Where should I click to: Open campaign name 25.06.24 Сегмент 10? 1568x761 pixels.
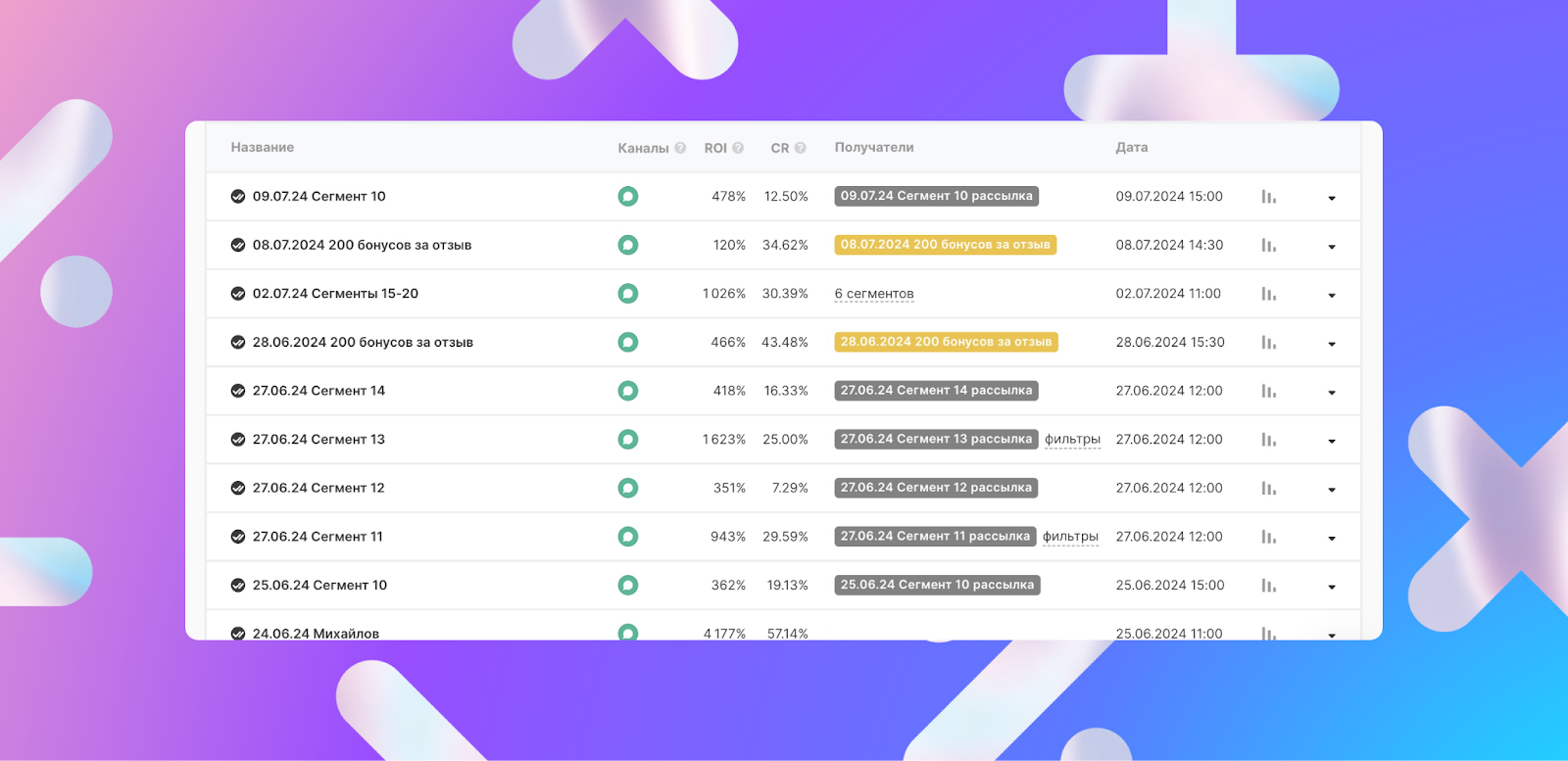pyautogui.click(x=319, y=585)
